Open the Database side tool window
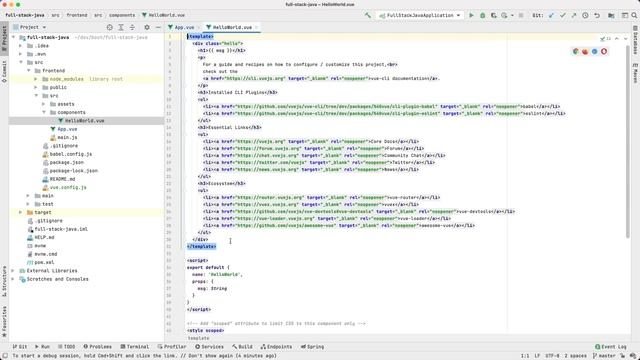The height and width of the screenshot is (360, 640). click(635, 40)
